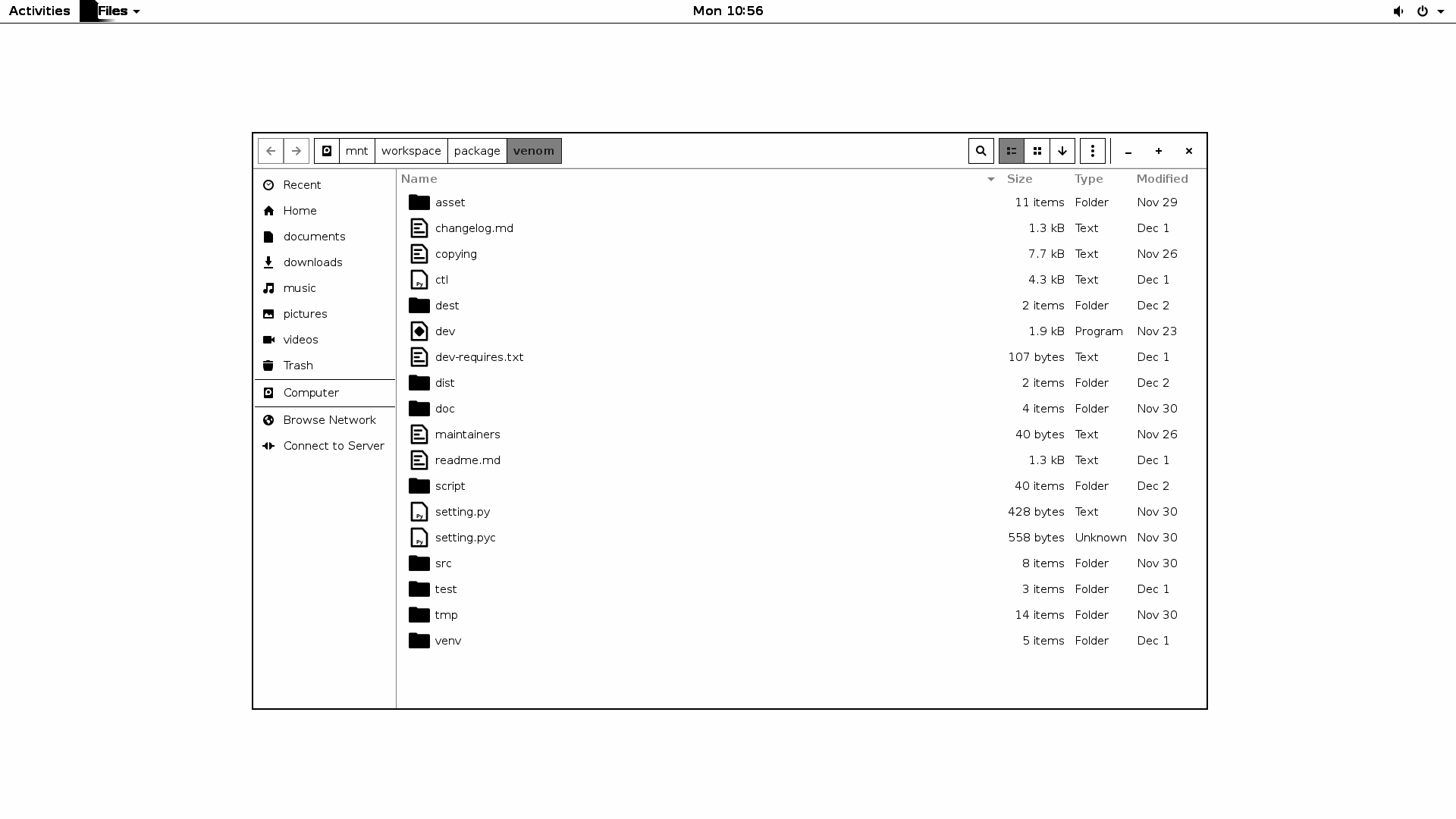Toggle the zoom in button
Screen dimensions: 1456x819
[1158, 151]
